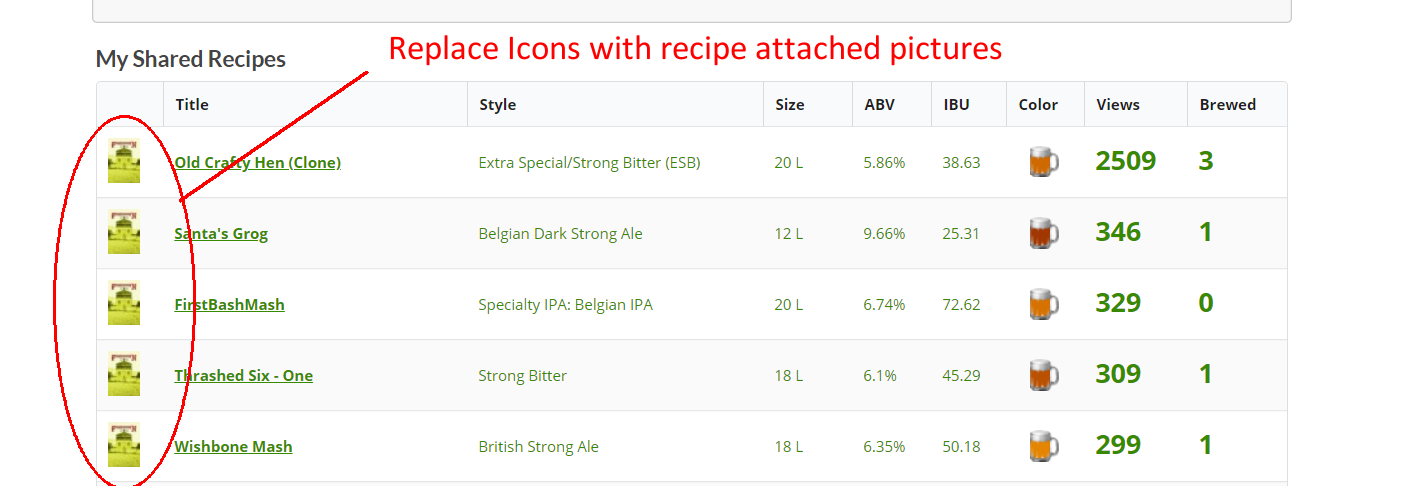Click the beer mug icon in Thrashed Six row
The height and width of the screenshot is (486, 1416).
(x=1044, y=375)
